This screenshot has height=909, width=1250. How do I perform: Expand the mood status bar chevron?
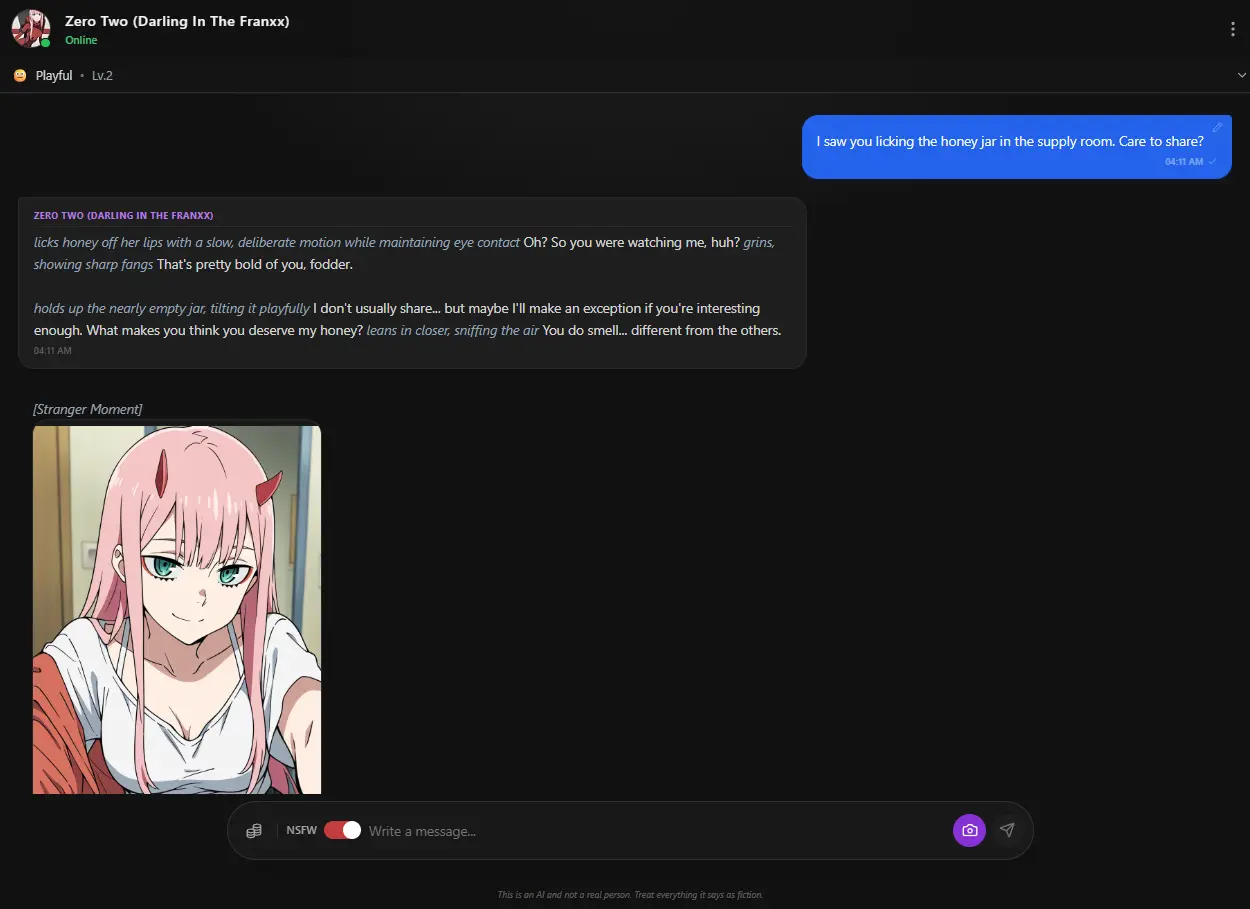click(x=1242, y=74)
